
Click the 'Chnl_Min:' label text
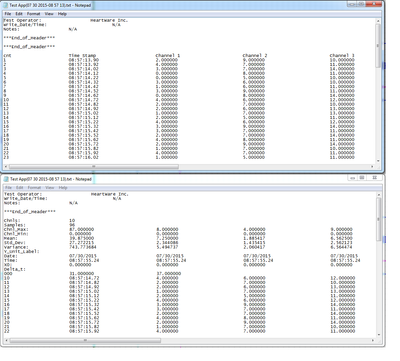pyautogui.click(x=16, y=234)
